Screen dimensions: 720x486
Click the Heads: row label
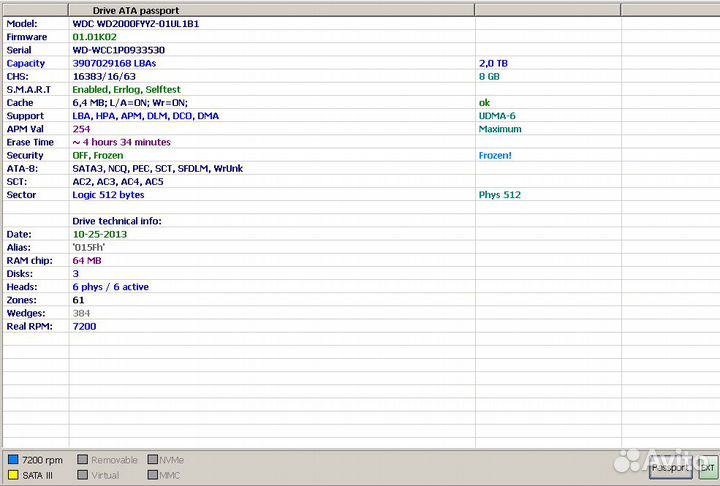(22, 287)
